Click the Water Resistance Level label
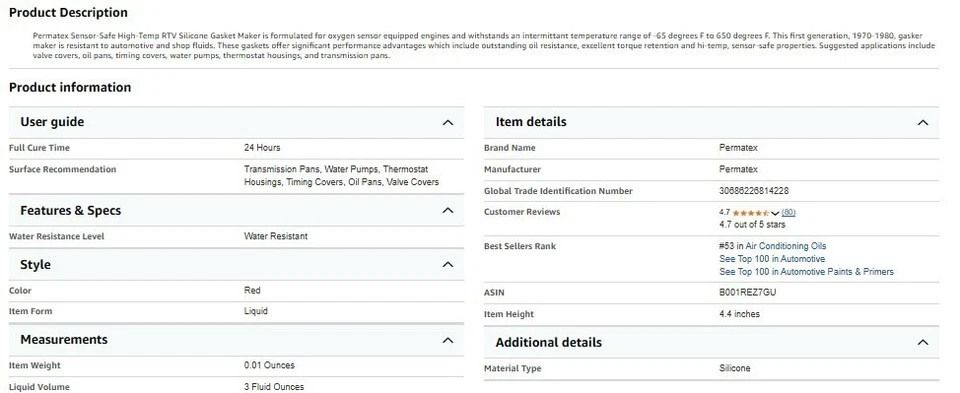 pos(56,236)
